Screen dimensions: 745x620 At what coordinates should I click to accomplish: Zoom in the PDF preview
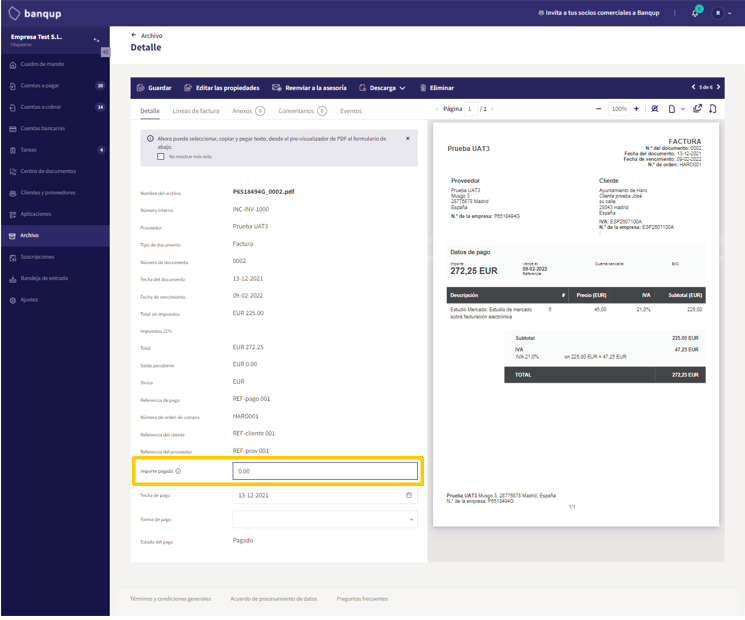636,109
